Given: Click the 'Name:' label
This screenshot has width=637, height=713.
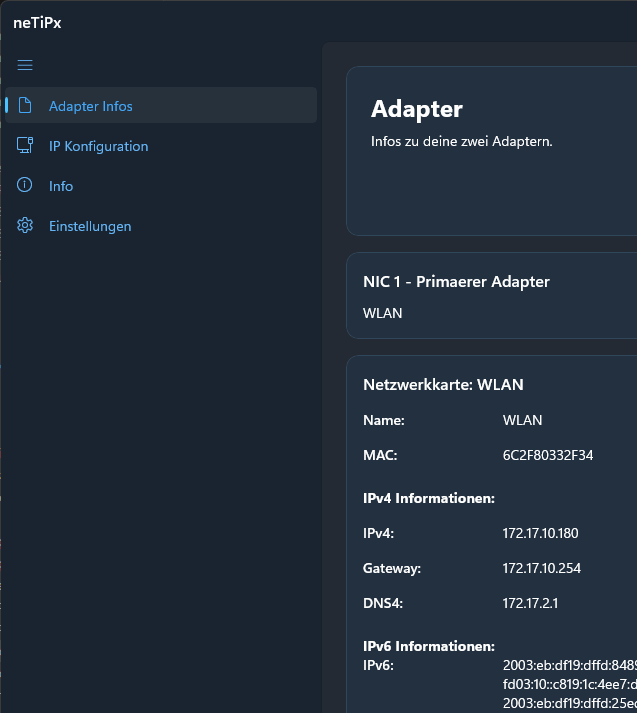Looking at the screenshot, I should click(384, 420).
